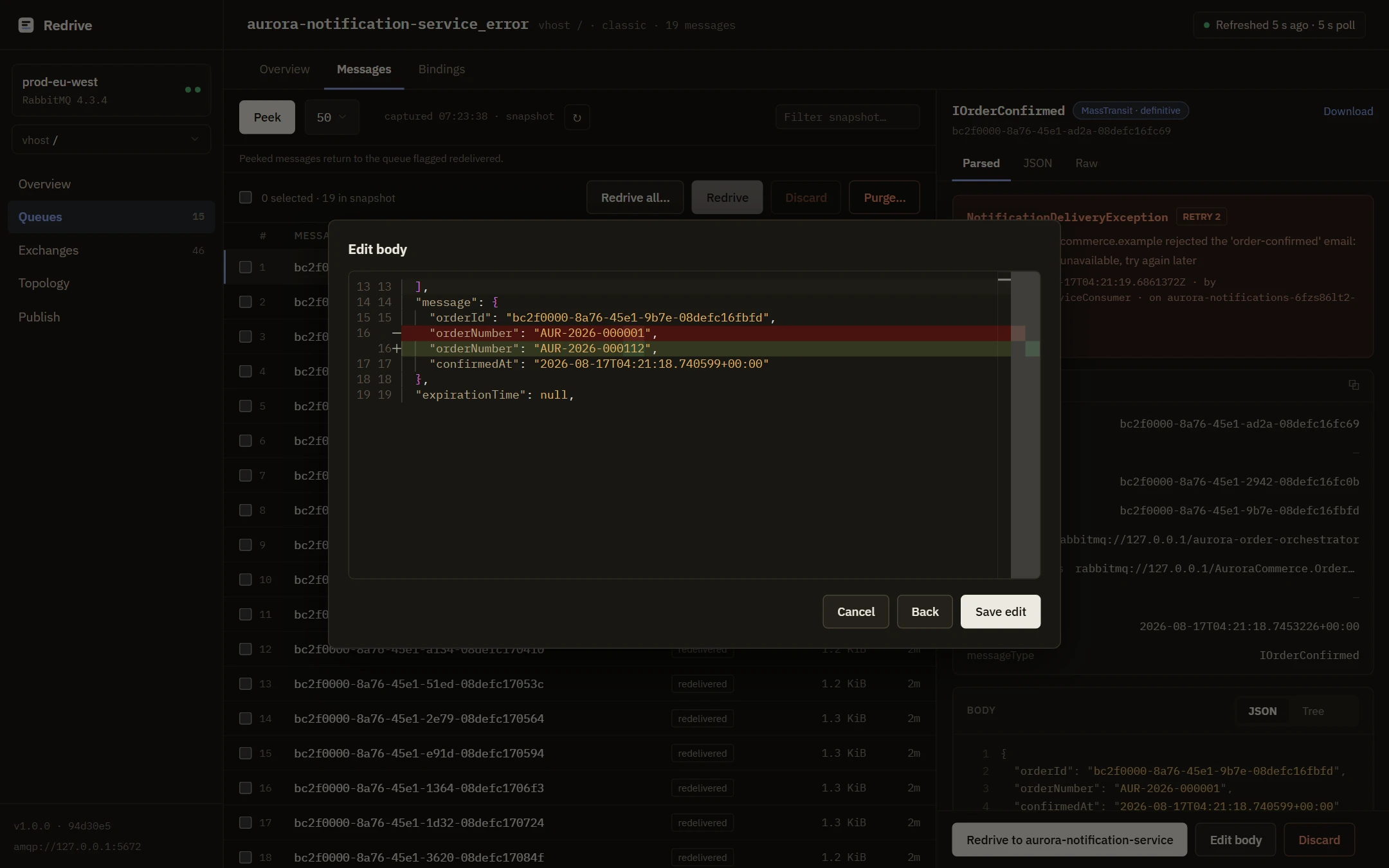The image size is (1389, 868).
Task: Toggle the select-all messages checkbox
Action: (x=246, y=197)
